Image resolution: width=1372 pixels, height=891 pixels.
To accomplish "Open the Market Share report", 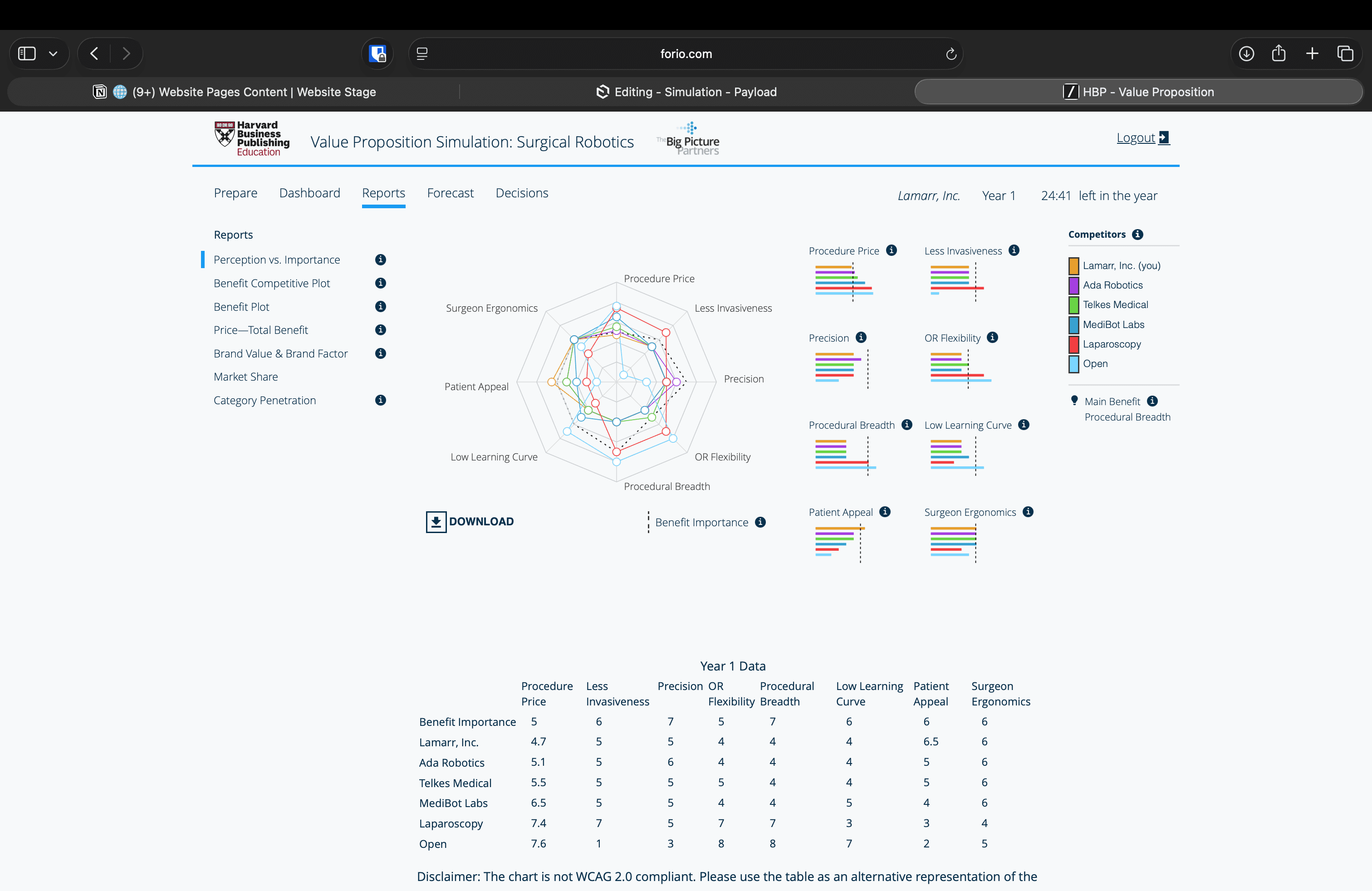I will 245,377.
